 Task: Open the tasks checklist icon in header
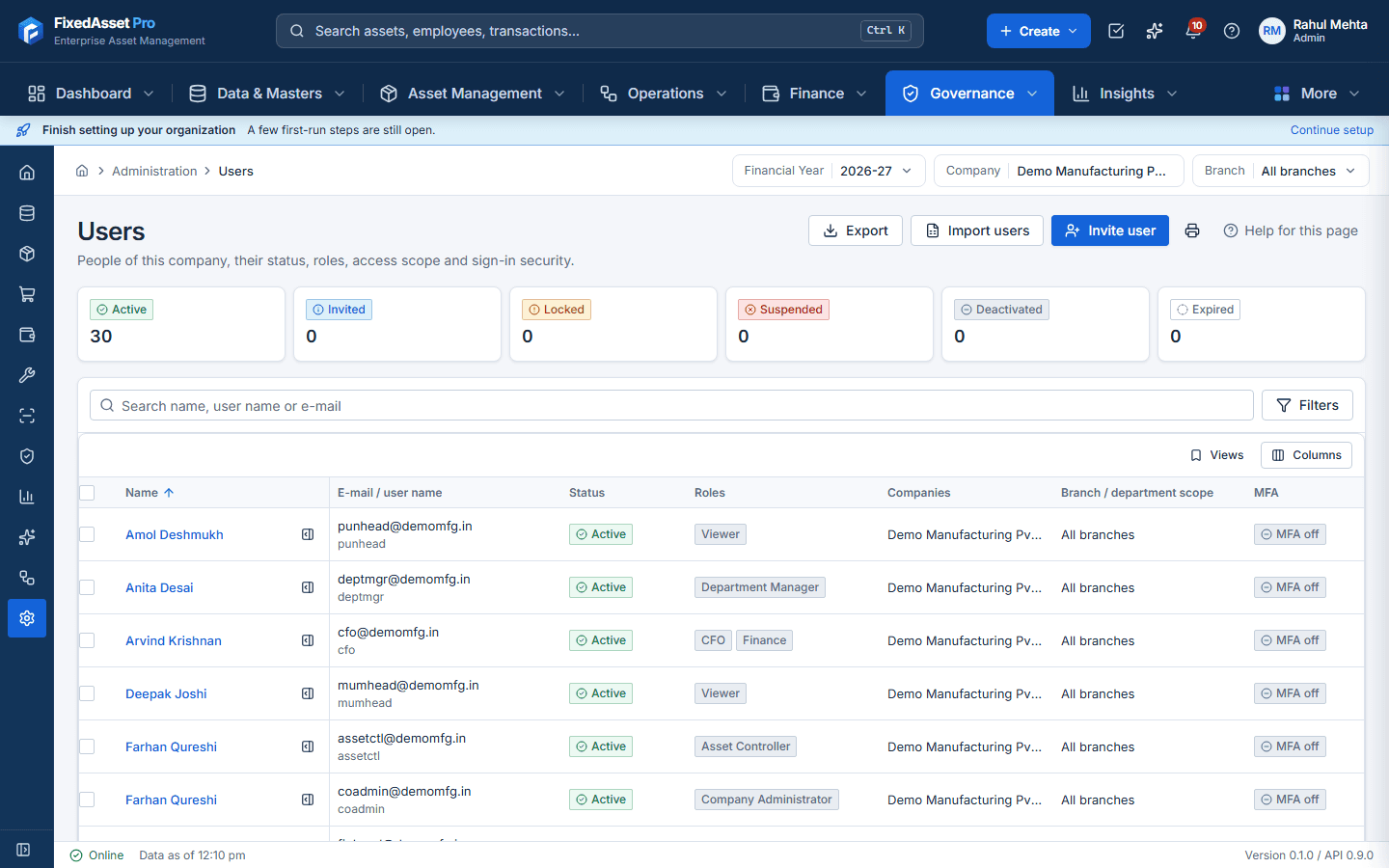click(1116, 31)
